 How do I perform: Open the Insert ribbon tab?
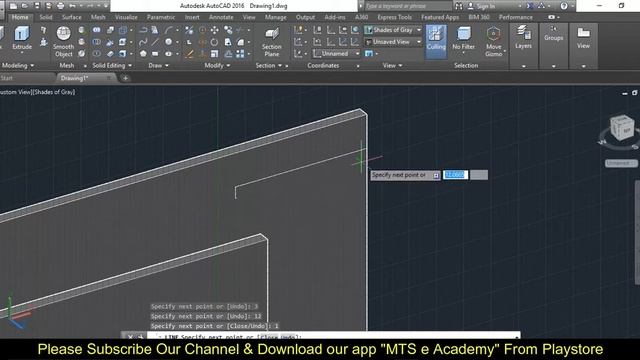pyautogui.click(x=192, y=17)
